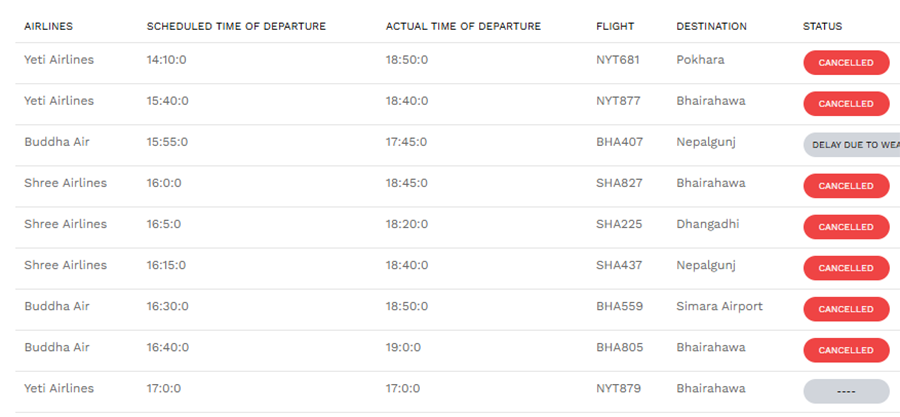Click the FLIGHT column header
The image size is (900, 417).
tap(615, 26)
